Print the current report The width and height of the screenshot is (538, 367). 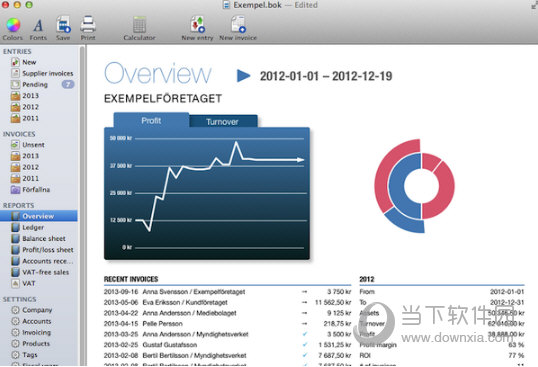(88, 28)
